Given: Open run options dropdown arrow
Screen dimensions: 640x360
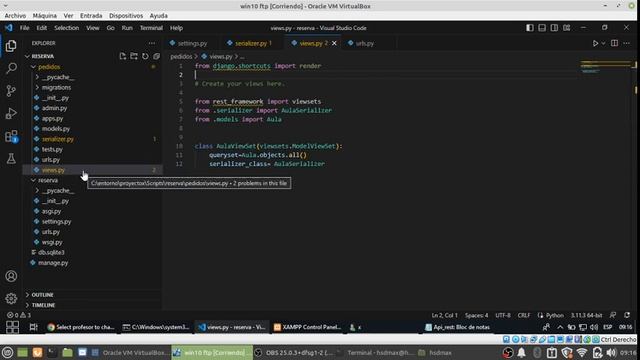Looking at the screenshot, I should pos(603,43).
